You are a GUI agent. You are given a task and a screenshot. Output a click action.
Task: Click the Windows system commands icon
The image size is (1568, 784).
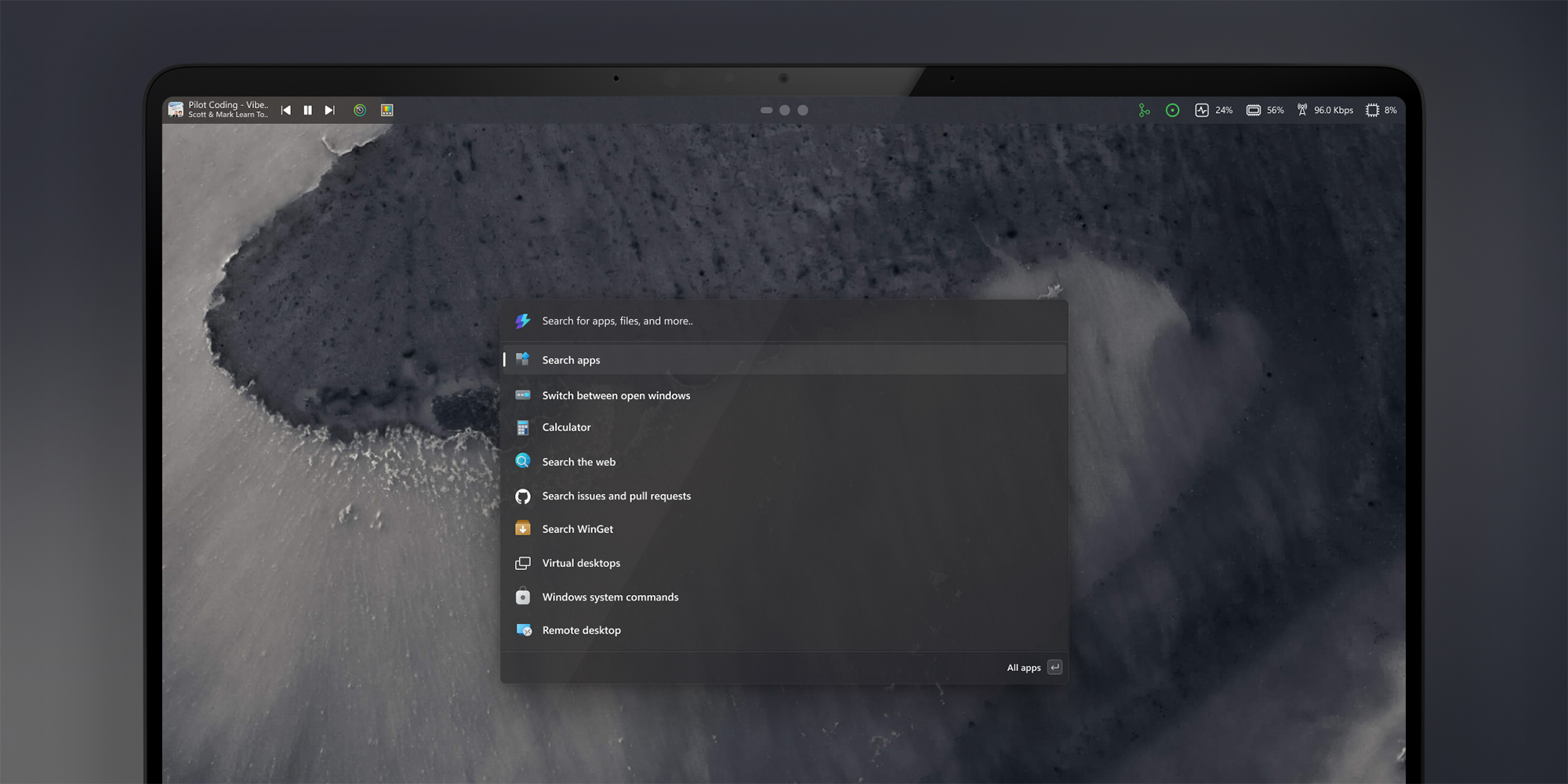click(523, 596)
